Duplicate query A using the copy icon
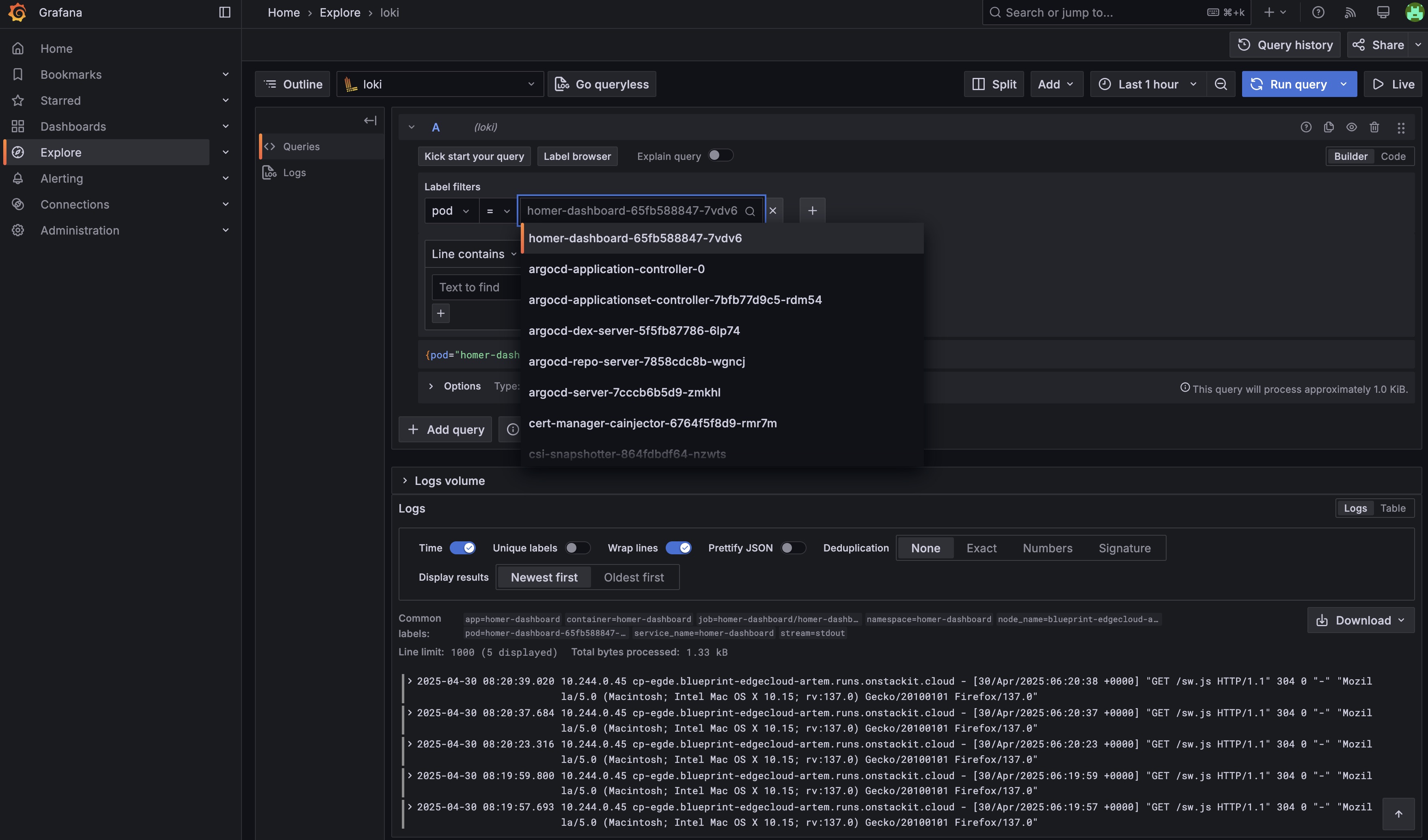 pyautogui.click(x=1329, y=127)
